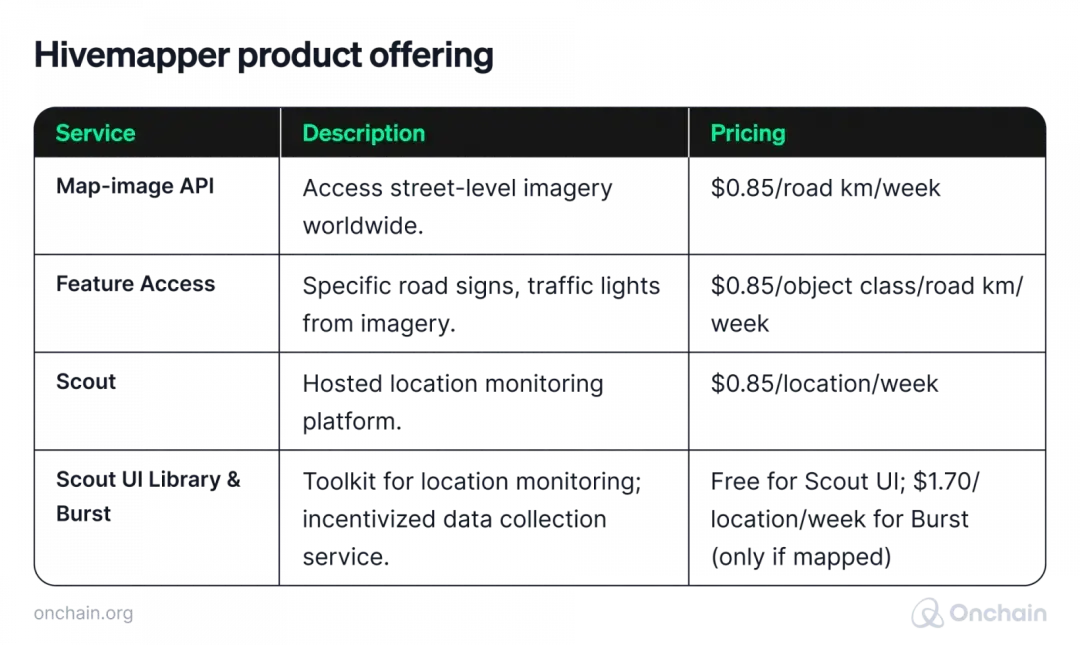Click the blurred watermark logo in the corner
This screenshot has width=1080, height=645.
pos(974,610)
